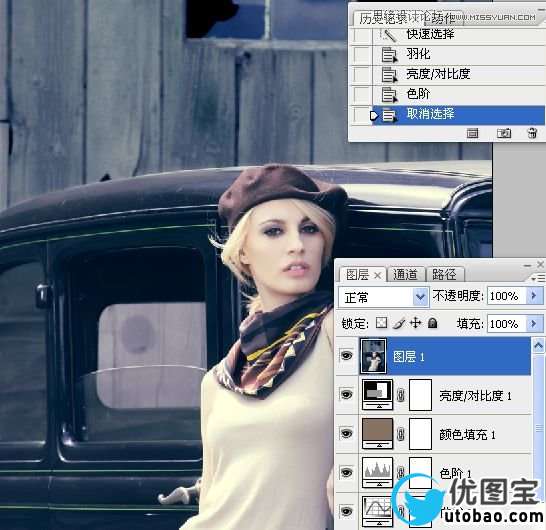
Task: Select the 颜色填充 1 layer mask
Action: pyautogui.click(x=420, y=434)
